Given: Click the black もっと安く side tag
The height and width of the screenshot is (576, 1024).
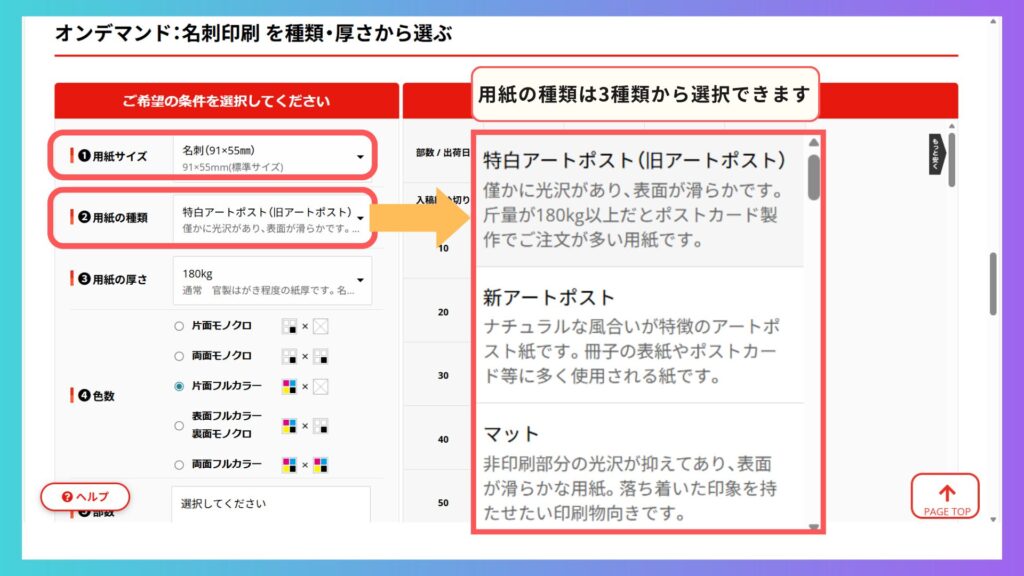Looking at the screenshot, I should click(x=936, y=153).
